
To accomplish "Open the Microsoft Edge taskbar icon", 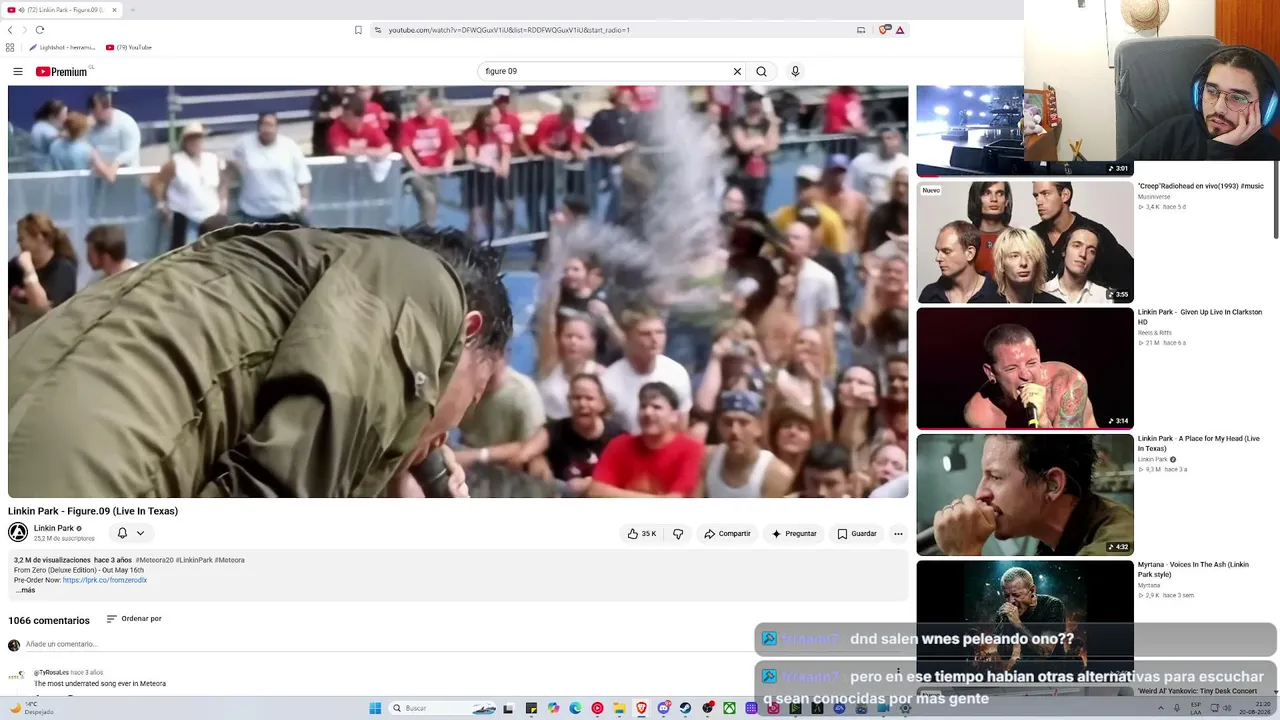I will point(575,708).
